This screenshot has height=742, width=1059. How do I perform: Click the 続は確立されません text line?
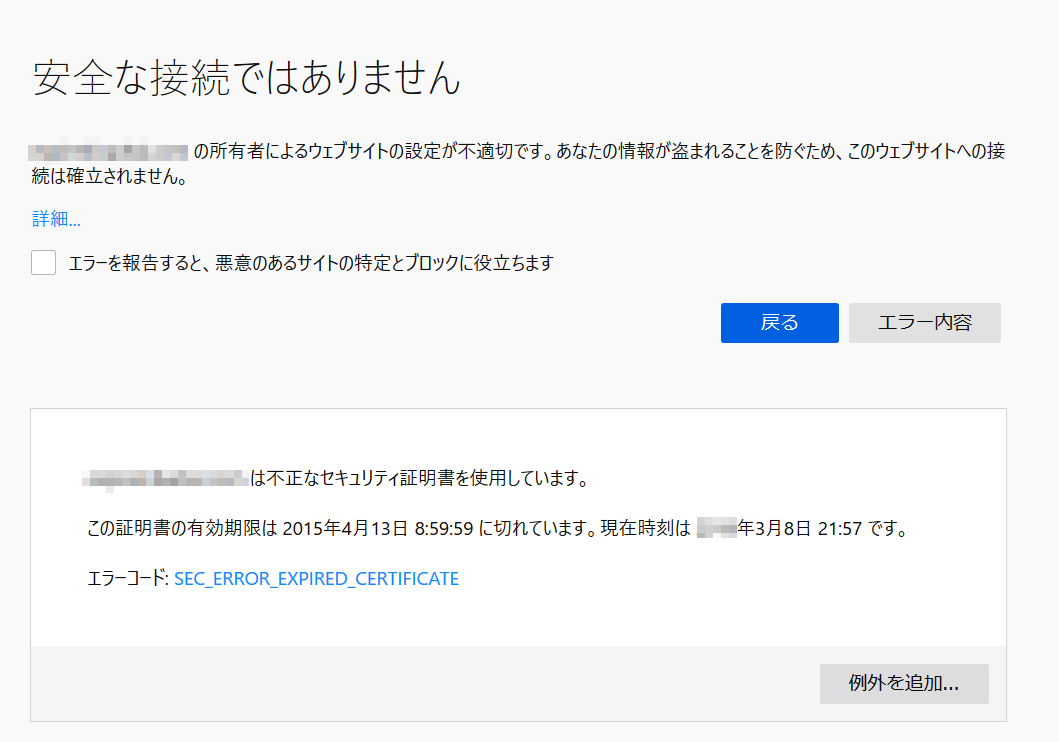[110, 179]
